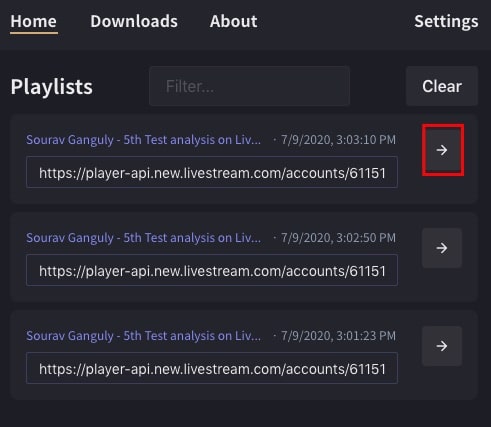491x427 pixels.
Task: Click timestamp 7/9/2020, 3:03:10 PM
Action: point(338,140)
